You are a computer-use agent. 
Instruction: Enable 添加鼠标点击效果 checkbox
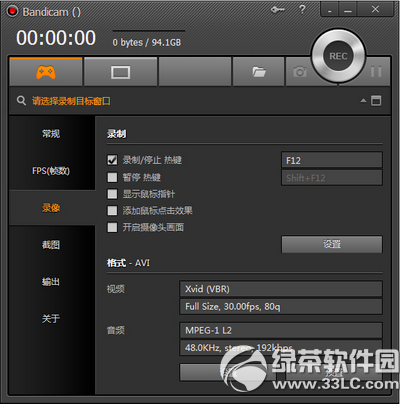tap(112, 210)
